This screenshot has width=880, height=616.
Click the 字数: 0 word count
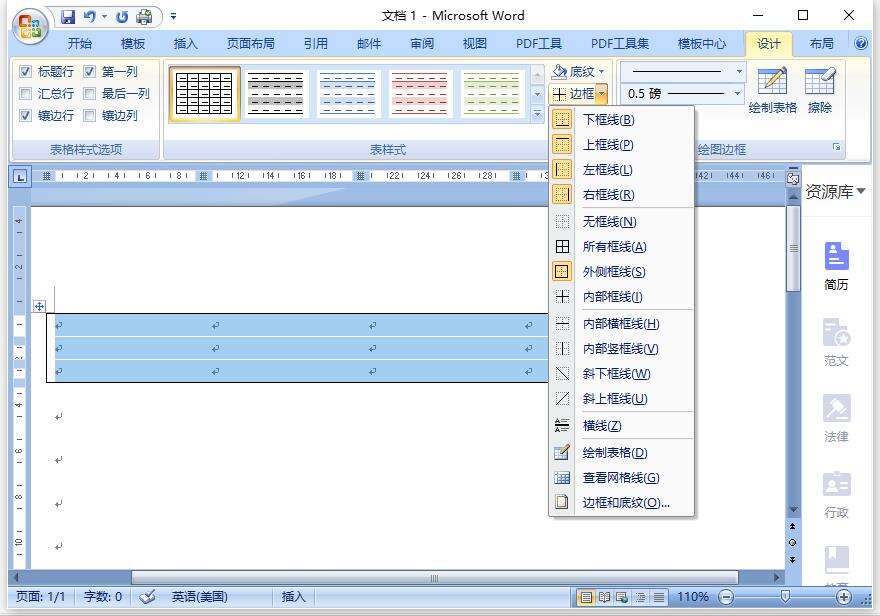click(x=103, y=597)
